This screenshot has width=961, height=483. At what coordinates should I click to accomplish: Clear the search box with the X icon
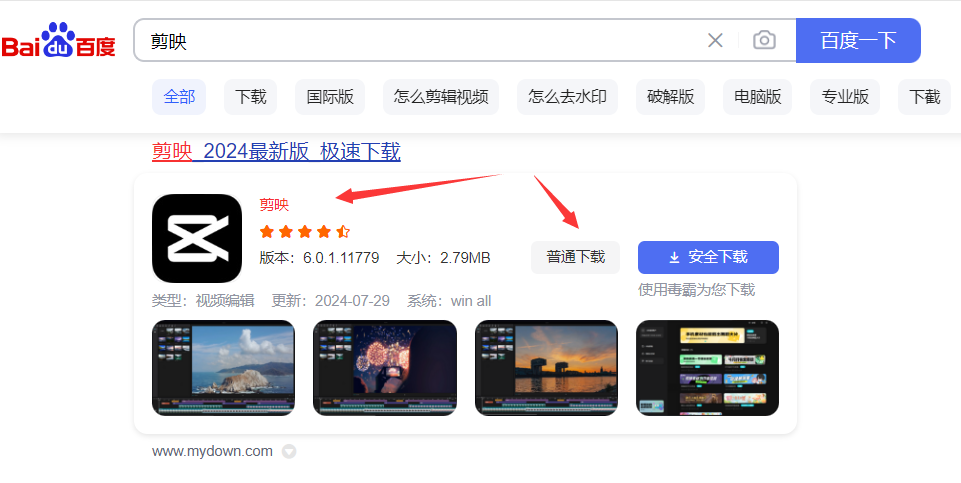(x=715, y=40)
